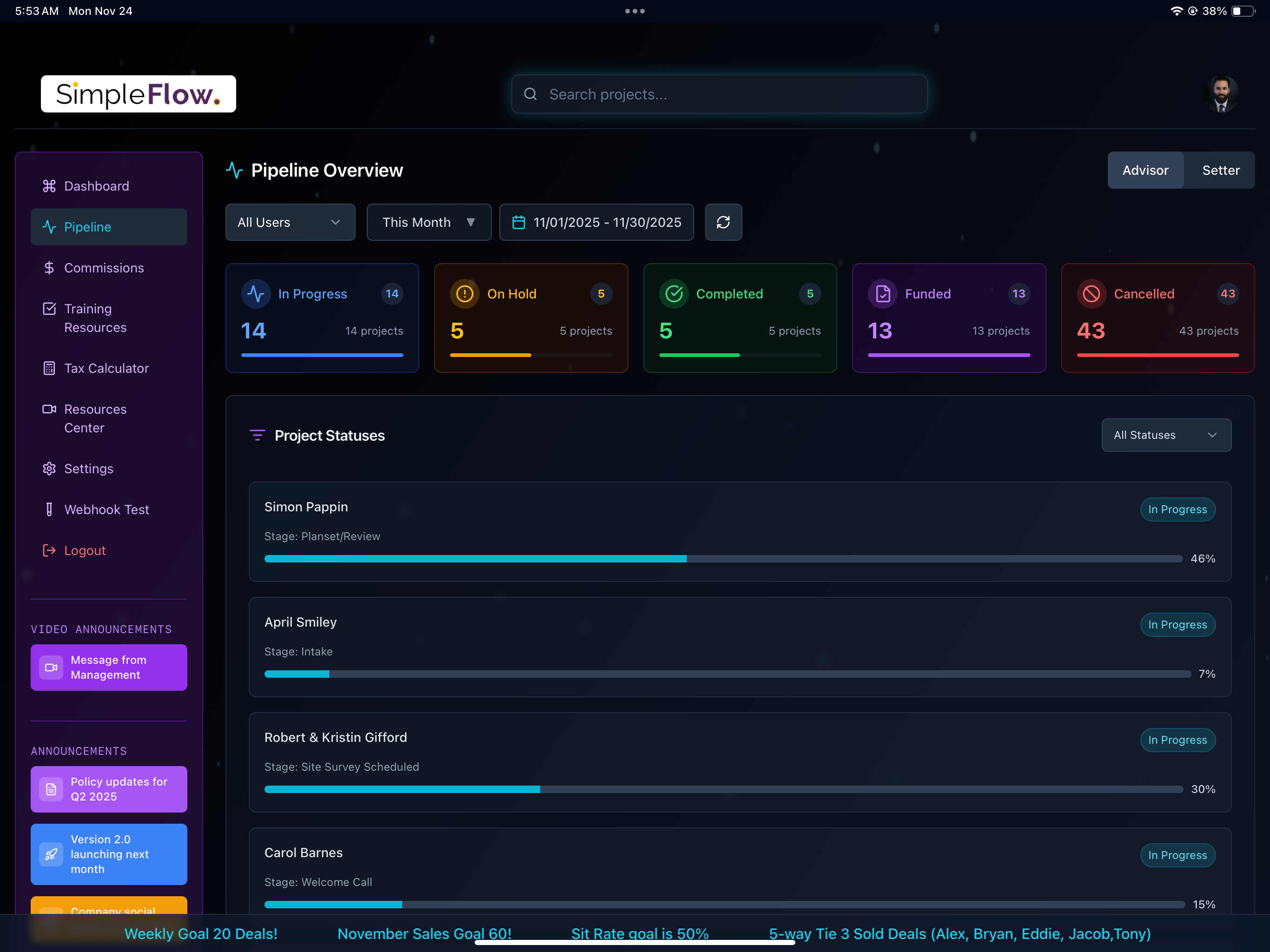
Task: Select Commissions menu item
Action: click(x=108, y=268)
